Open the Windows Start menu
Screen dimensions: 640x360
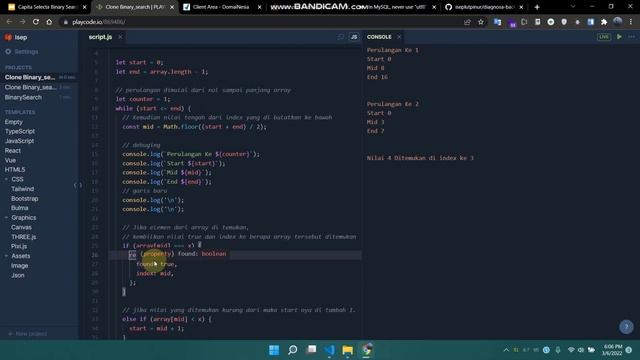pos(274,350)
